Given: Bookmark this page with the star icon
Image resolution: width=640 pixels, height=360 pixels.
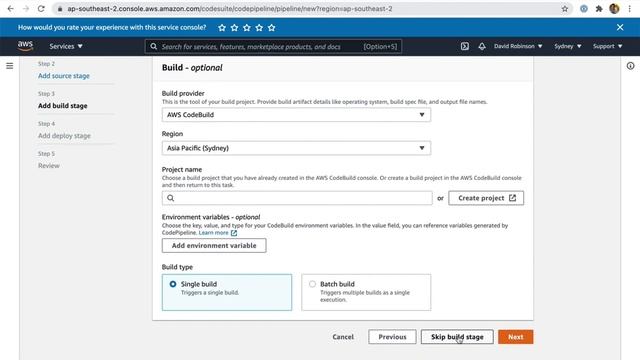Looking at the screenshot, I should (x=564, y=9).
